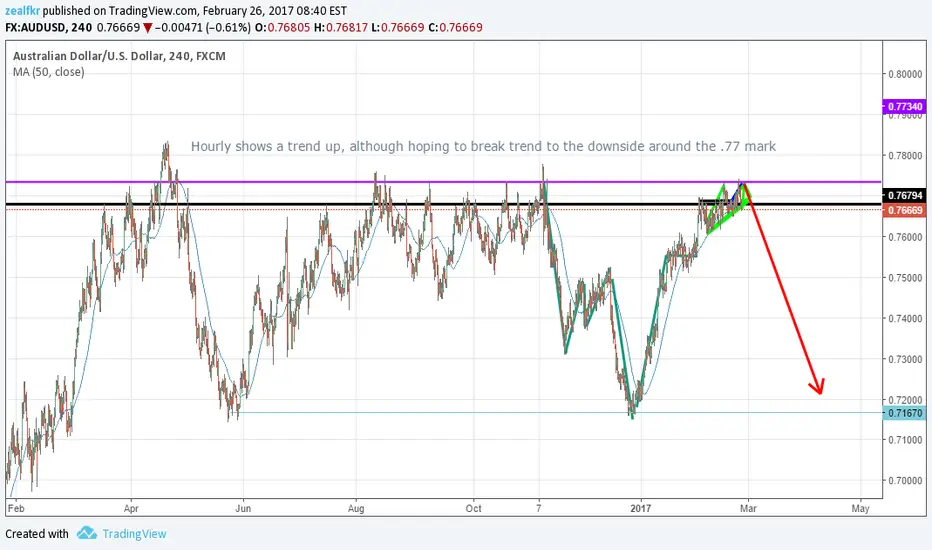
Task: Click the 0.71000 price axis value
Action: click(x=905, y=440)
